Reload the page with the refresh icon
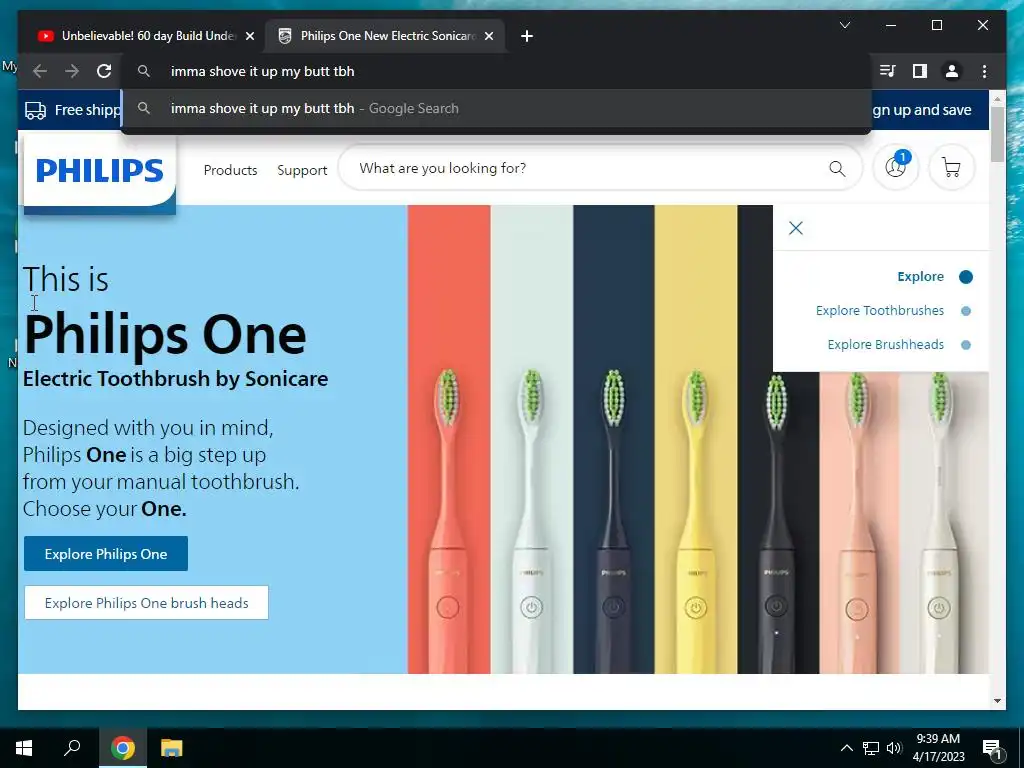1024x768 pixels. click(104, 71)
